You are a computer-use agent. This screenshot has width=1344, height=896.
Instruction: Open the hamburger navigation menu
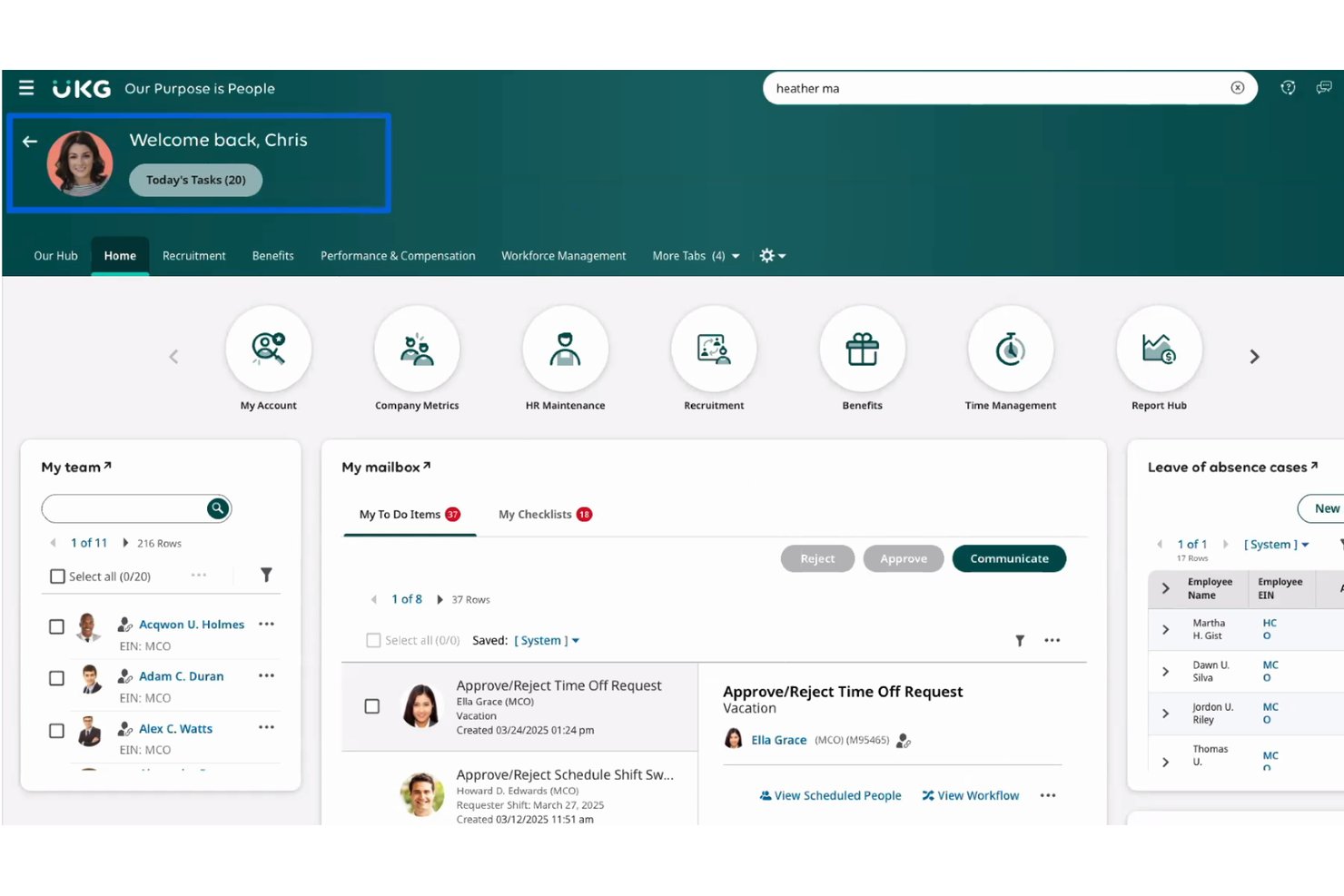(x=26, y=88)
